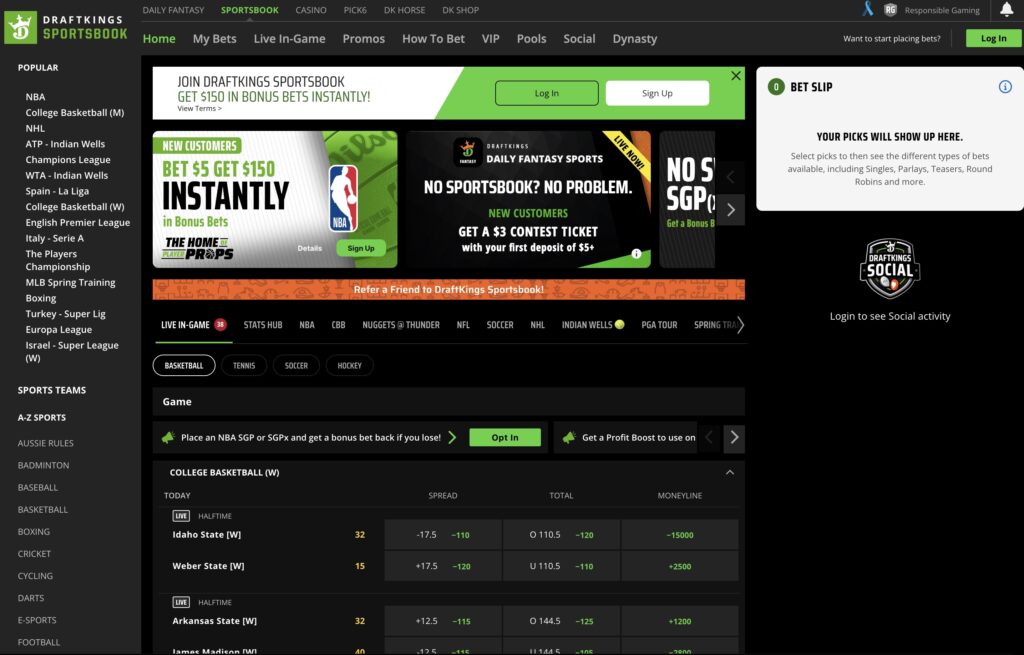The image size is (1024, 655).
Task: Click the Opt In button
Action: (x=505, y=438)
